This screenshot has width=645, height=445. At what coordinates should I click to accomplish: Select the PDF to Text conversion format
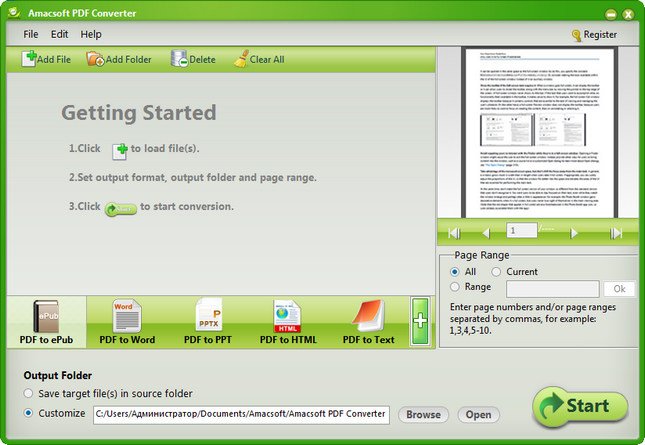(369, 322)
